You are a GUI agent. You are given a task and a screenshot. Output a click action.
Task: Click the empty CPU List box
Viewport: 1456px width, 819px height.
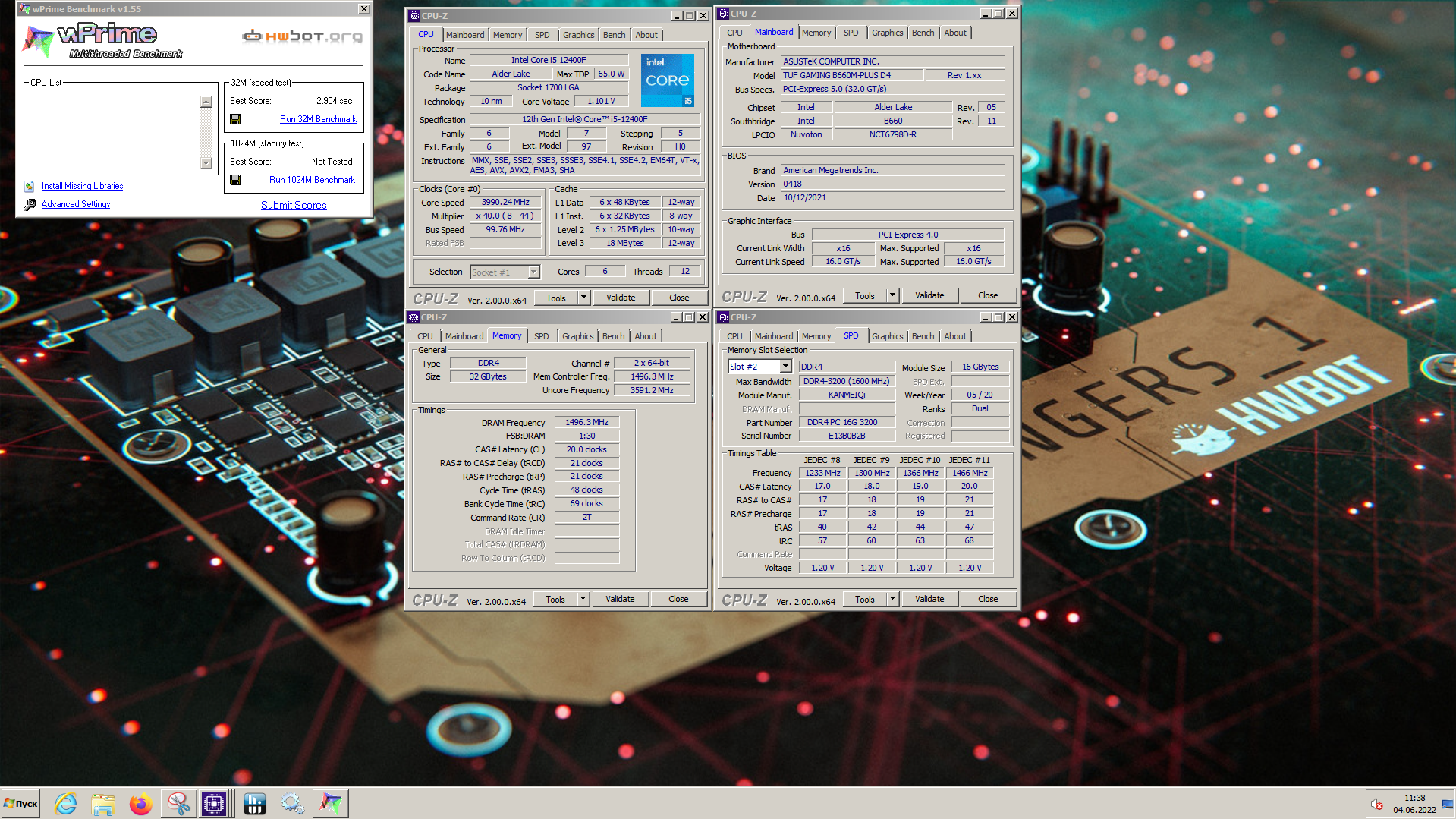tap(112, 132)
